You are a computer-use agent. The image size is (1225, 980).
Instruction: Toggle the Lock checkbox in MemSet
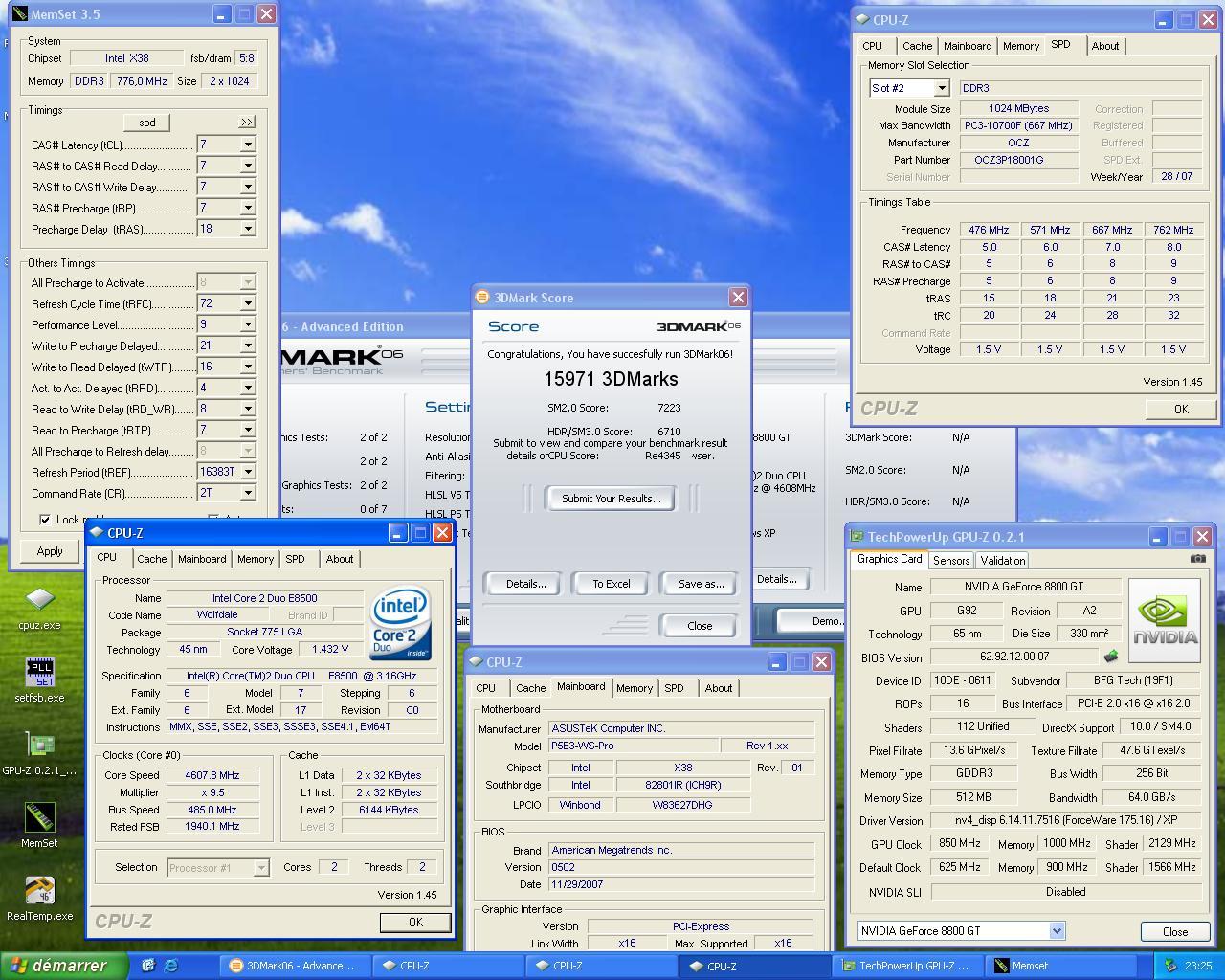45,519
